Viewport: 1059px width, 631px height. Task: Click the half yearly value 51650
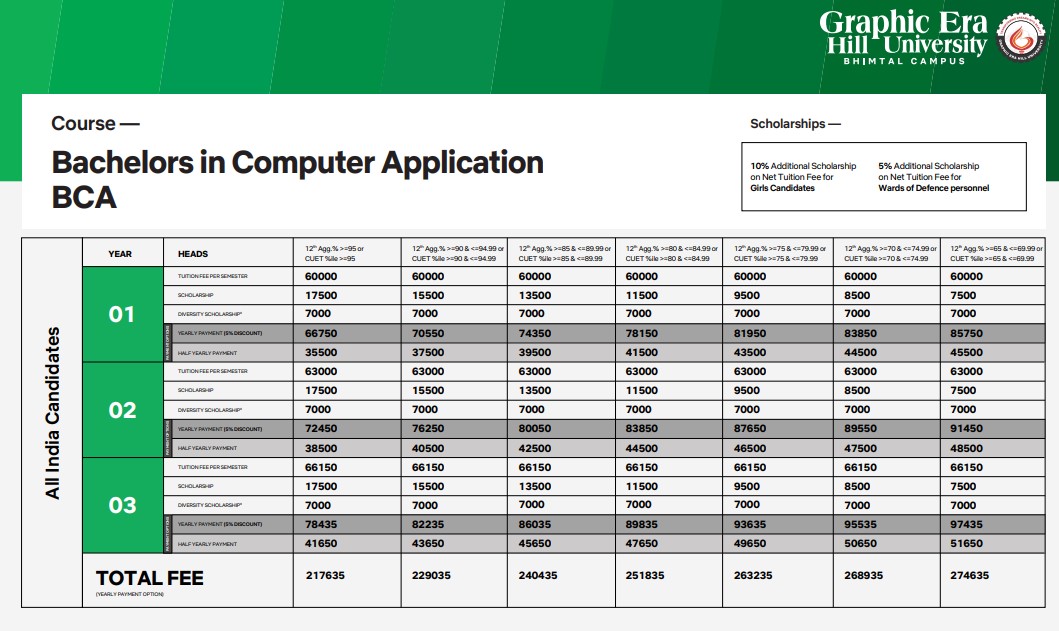[966, 543]
